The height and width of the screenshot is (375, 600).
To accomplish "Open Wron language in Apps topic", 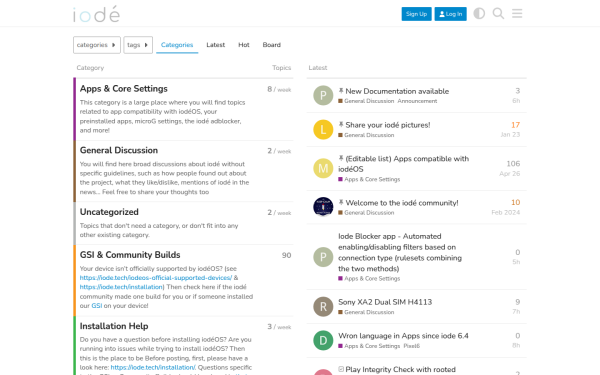I will 403,336.
